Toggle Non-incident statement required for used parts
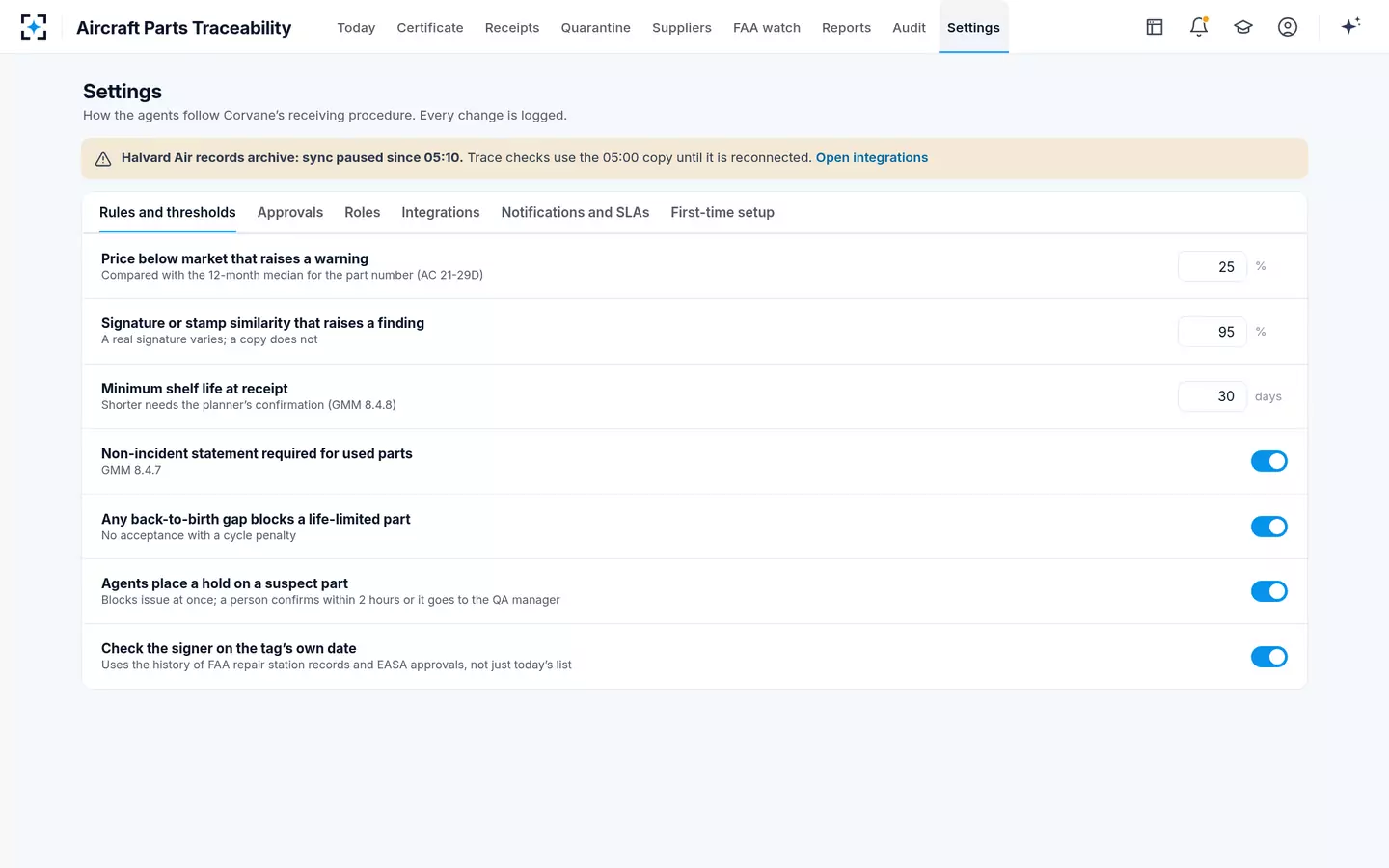This screenshot has height=868, width=1389. (1269, 461)
